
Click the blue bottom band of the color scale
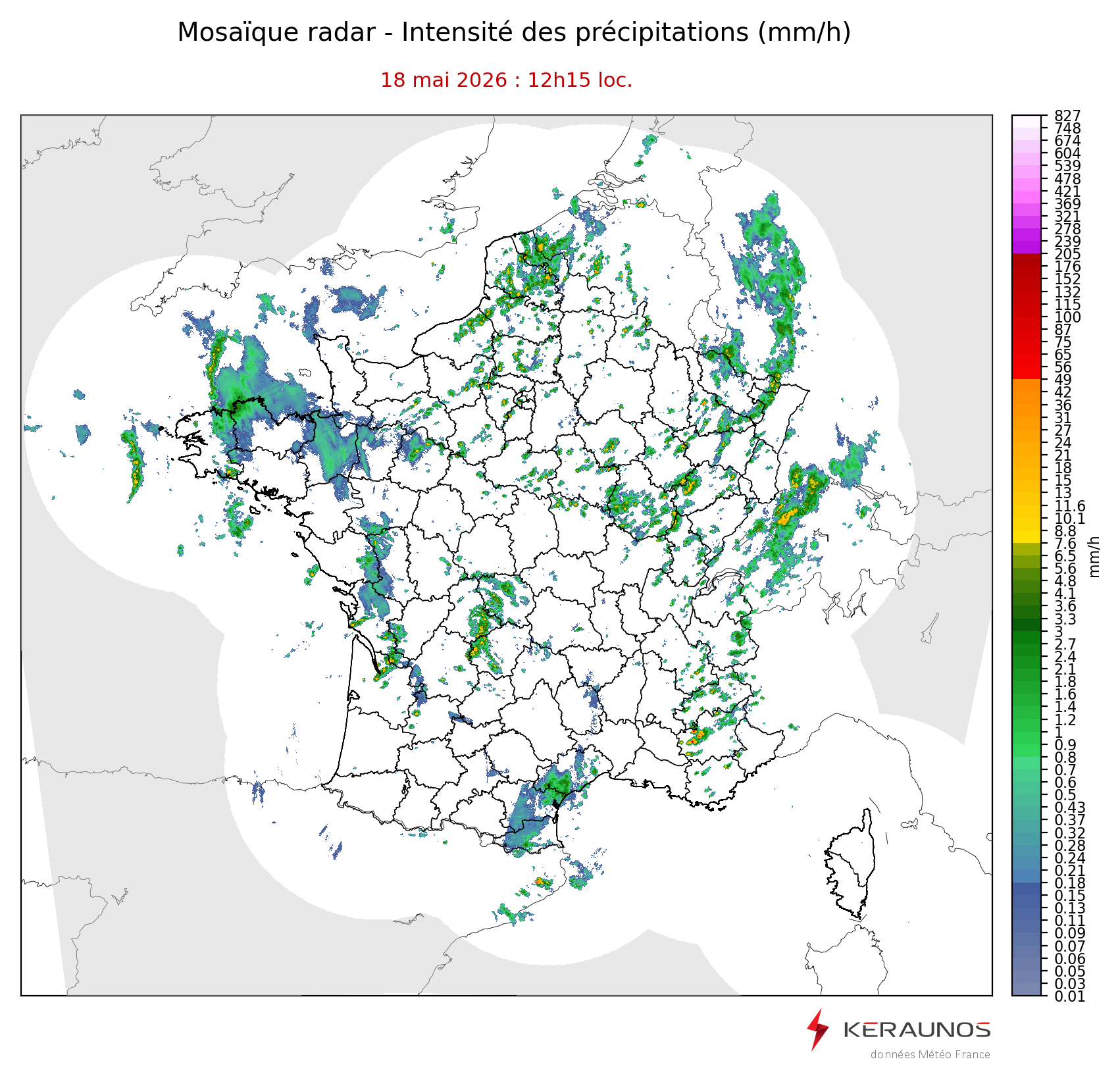[x=1027, y=938]
